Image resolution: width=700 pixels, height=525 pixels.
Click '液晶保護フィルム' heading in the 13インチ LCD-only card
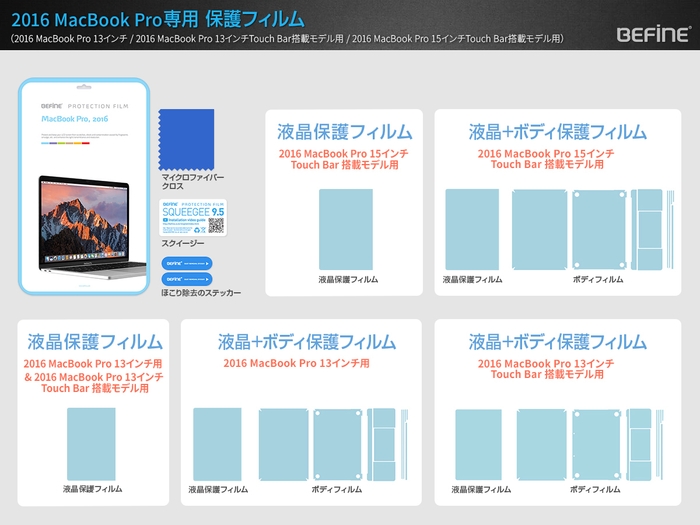tap(95, 342)
